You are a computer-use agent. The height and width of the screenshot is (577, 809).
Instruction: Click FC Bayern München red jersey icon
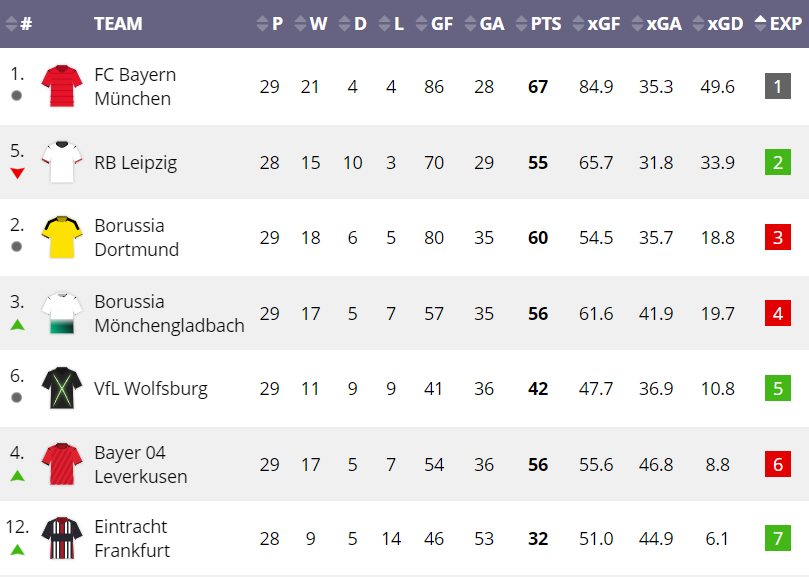tap(62, 86)
